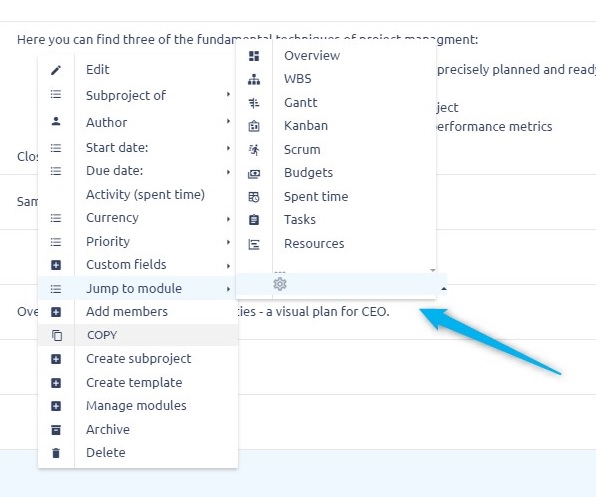596x497 pixels.
Task: Click the Spent time calendar-clock icon
Action: pyautogui.click(x=254, y=197)
